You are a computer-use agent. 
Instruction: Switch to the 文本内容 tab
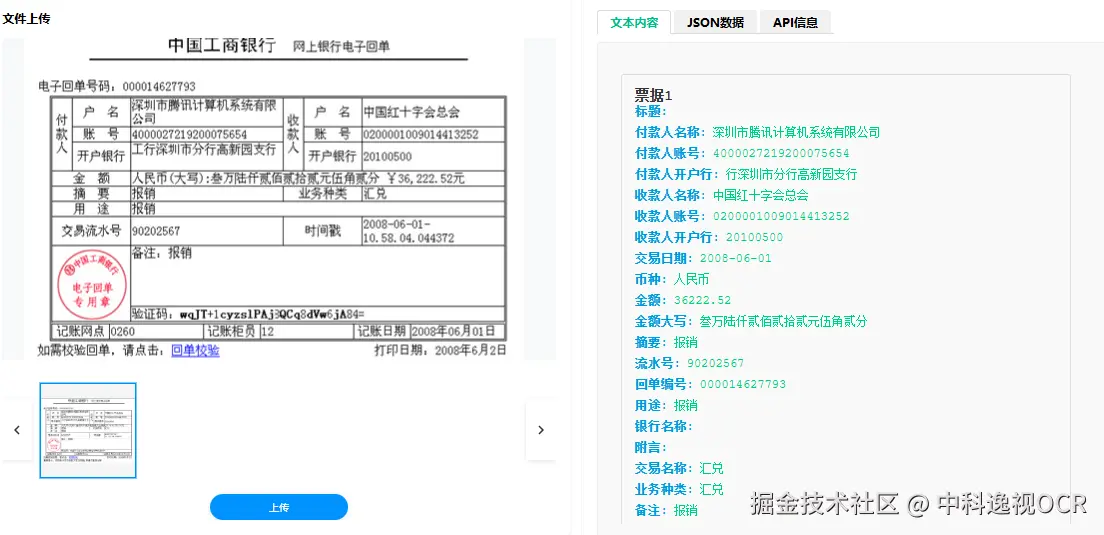coord(634,22)
